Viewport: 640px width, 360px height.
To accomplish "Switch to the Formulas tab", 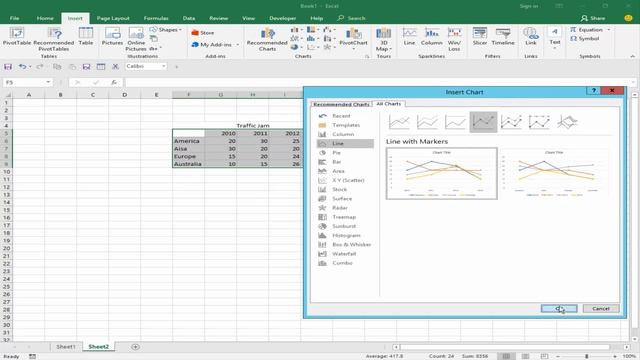I will click(156, 18).
